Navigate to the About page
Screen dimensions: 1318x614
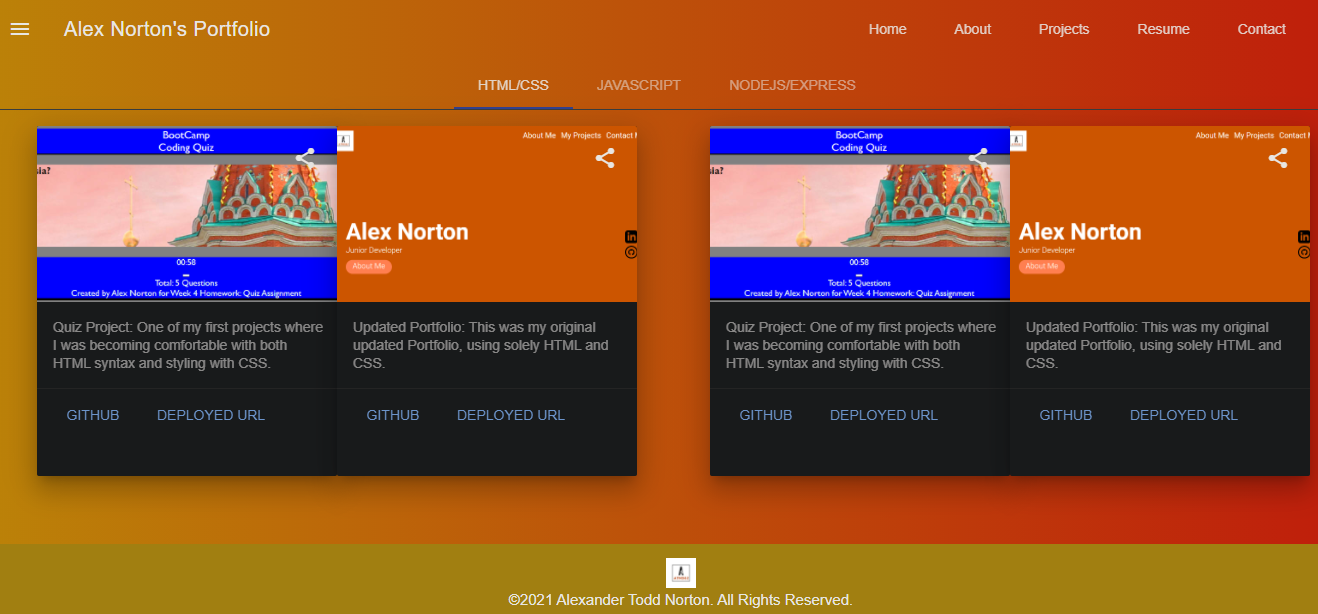pos(972,29)
